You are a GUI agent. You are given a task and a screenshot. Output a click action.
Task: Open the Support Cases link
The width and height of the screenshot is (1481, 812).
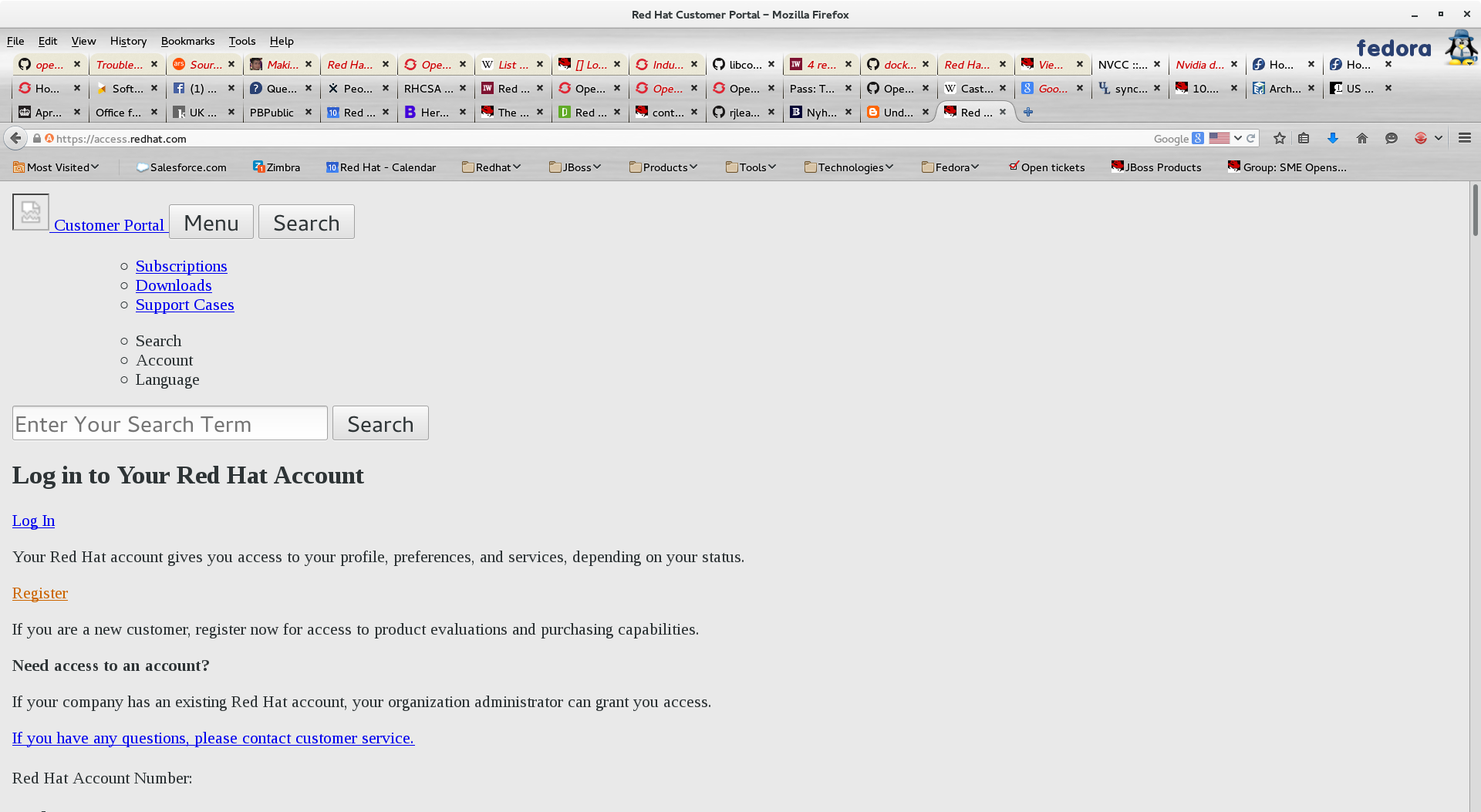pos(184,305)
